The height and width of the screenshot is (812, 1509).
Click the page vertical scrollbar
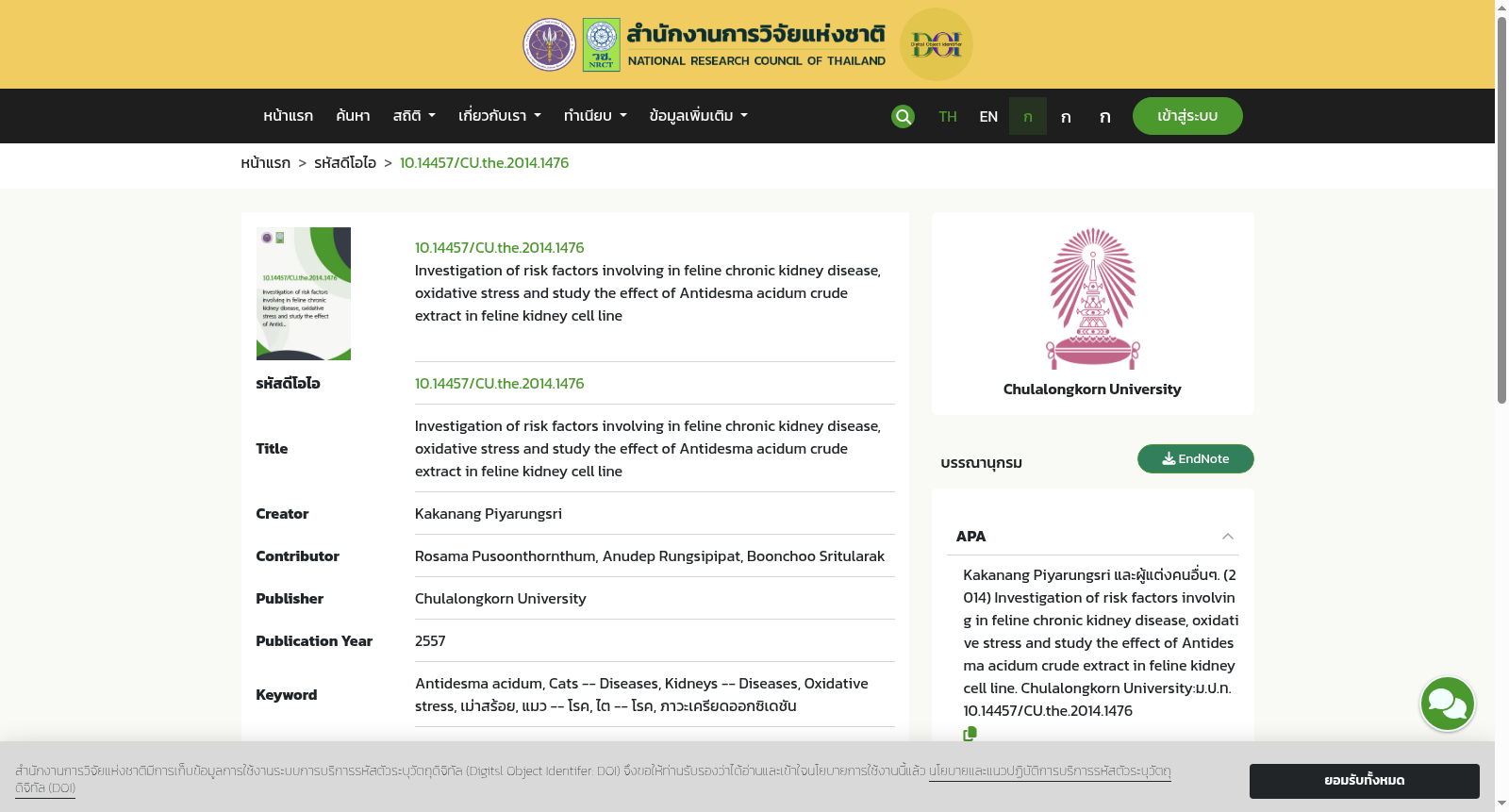pos(1501,209)
